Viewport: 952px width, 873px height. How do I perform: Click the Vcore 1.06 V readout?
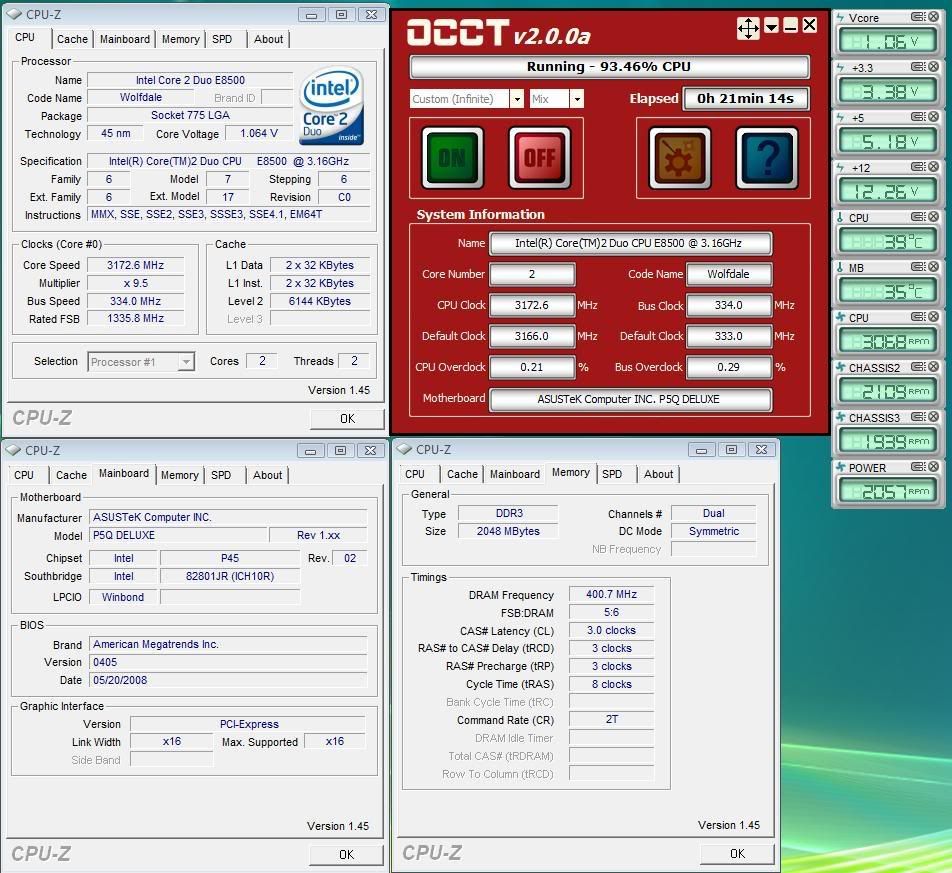(x=888, y=42)
